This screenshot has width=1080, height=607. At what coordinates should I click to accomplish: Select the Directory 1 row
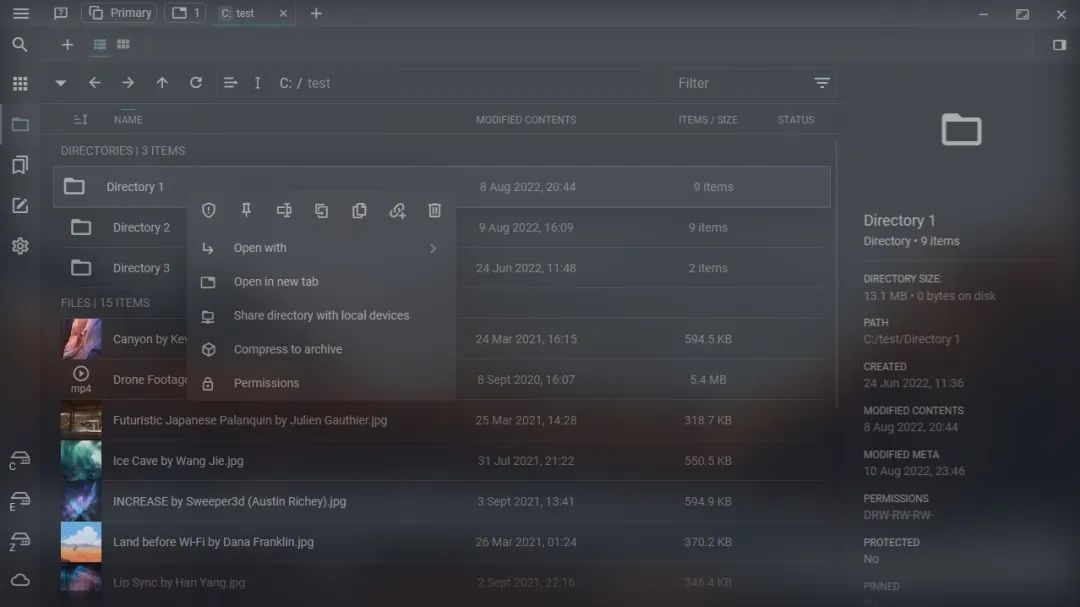[442, 187]
